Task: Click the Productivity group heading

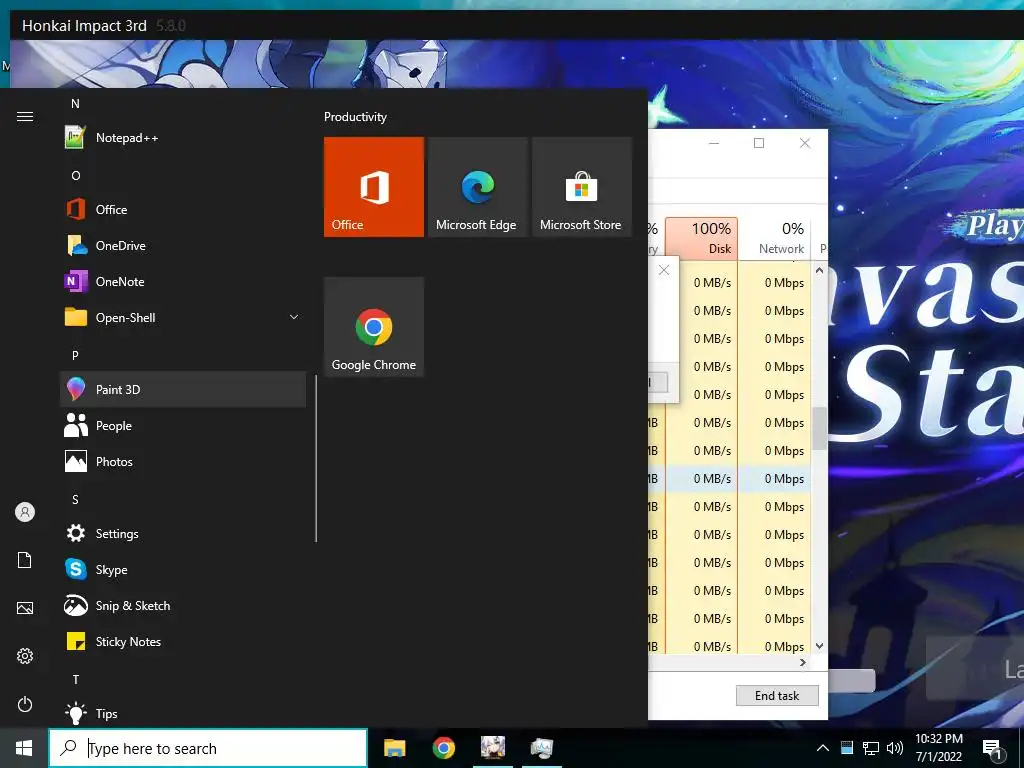Action: tap(355, 117)
